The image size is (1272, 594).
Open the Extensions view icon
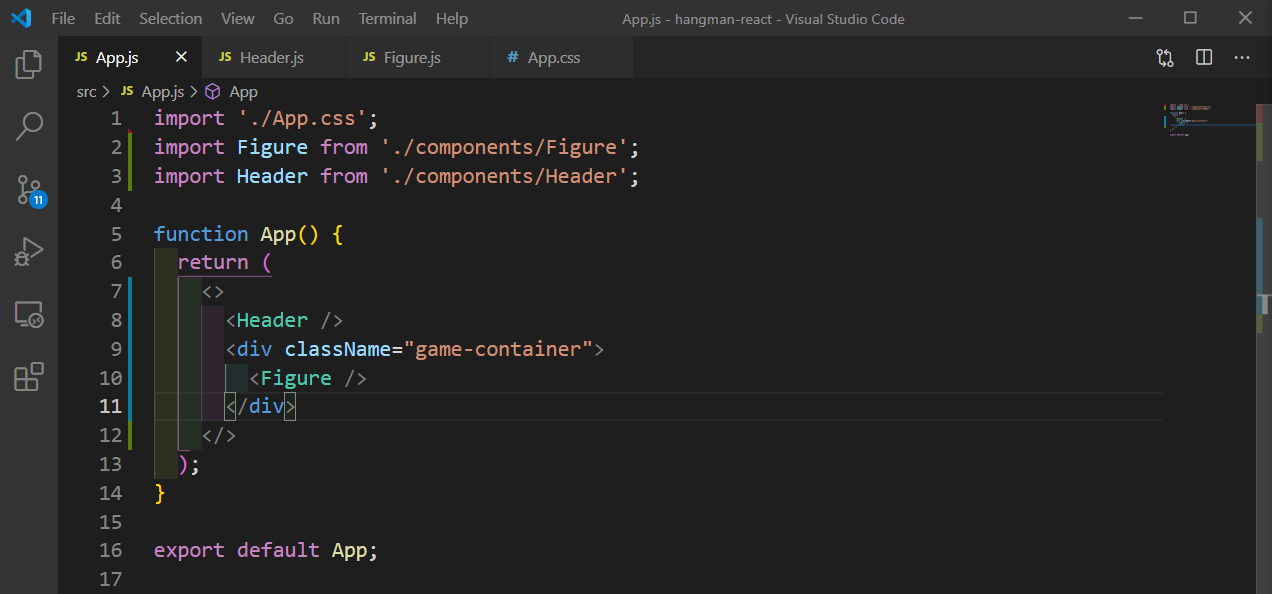click(29, 377)
